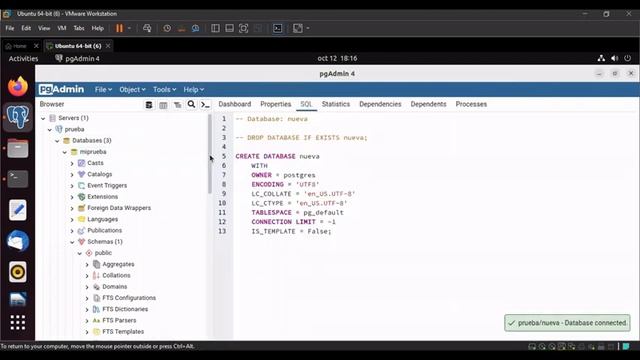Viewport: 640px width, 360px height.
Task: Collapse the Databases (3) node
Action: click(x=57, y=141)
